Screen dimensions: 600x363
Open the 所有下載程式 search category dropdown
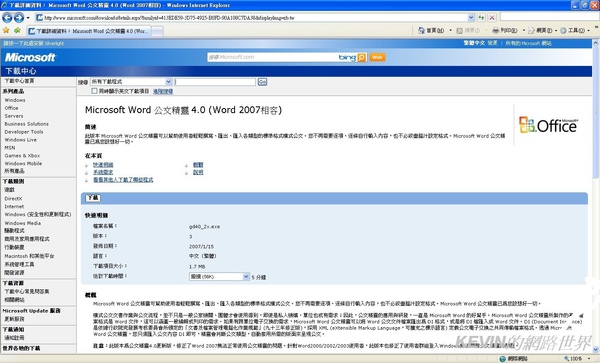pyautogui.click(x=131, y=81)
